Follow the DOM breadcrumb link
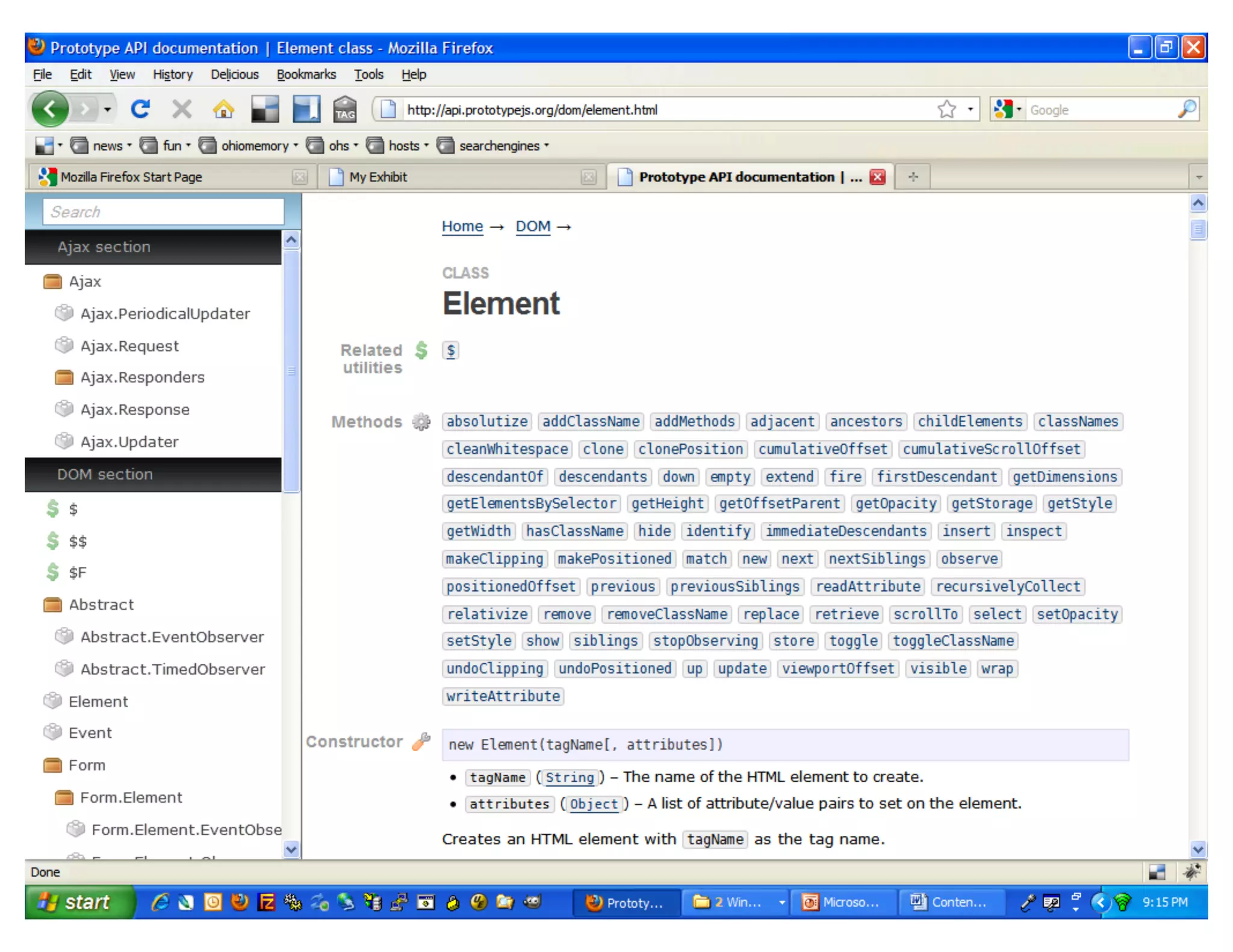 point(532,227)
